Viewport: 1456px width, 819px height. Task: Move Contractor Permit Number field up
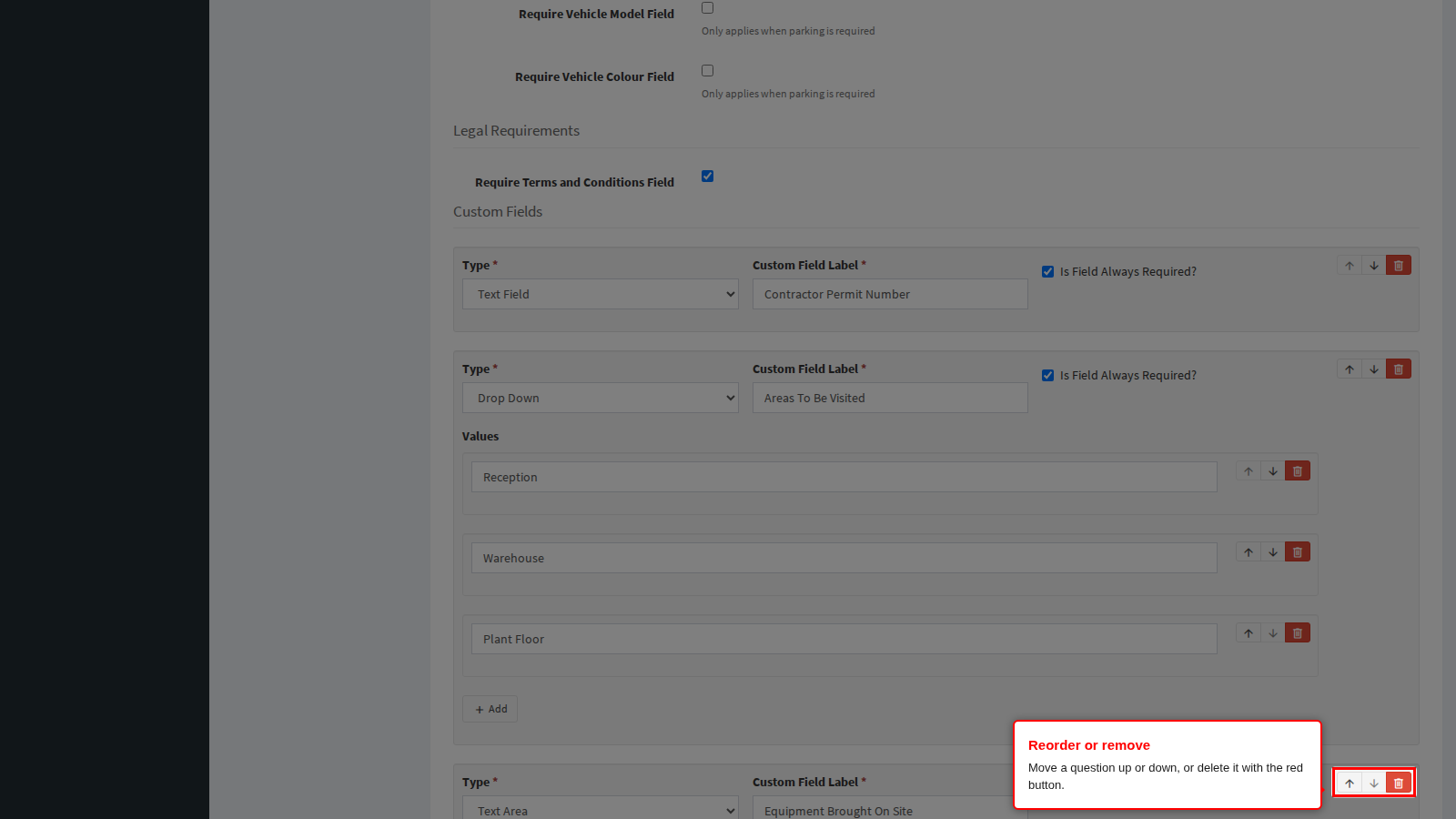(x=1350, y=266)
